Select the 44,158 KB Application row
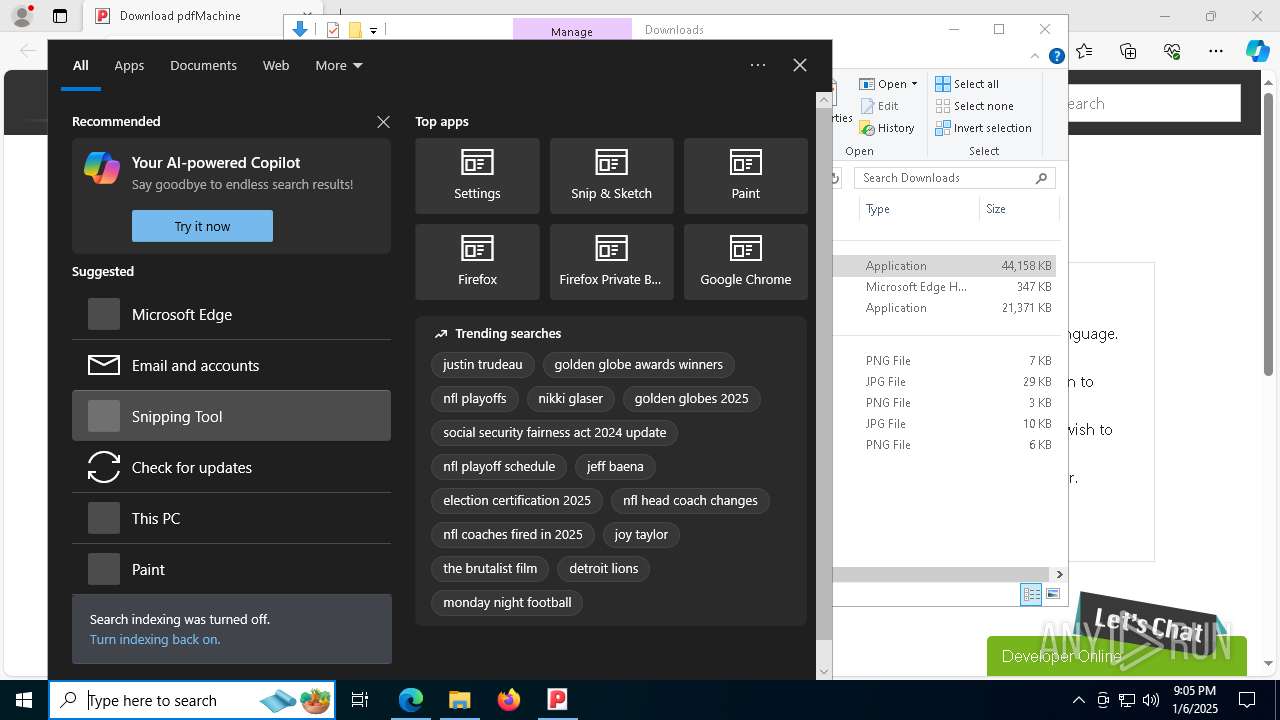Image resolution: width=1280 pixels, height=720 pixels. point(945,266)
